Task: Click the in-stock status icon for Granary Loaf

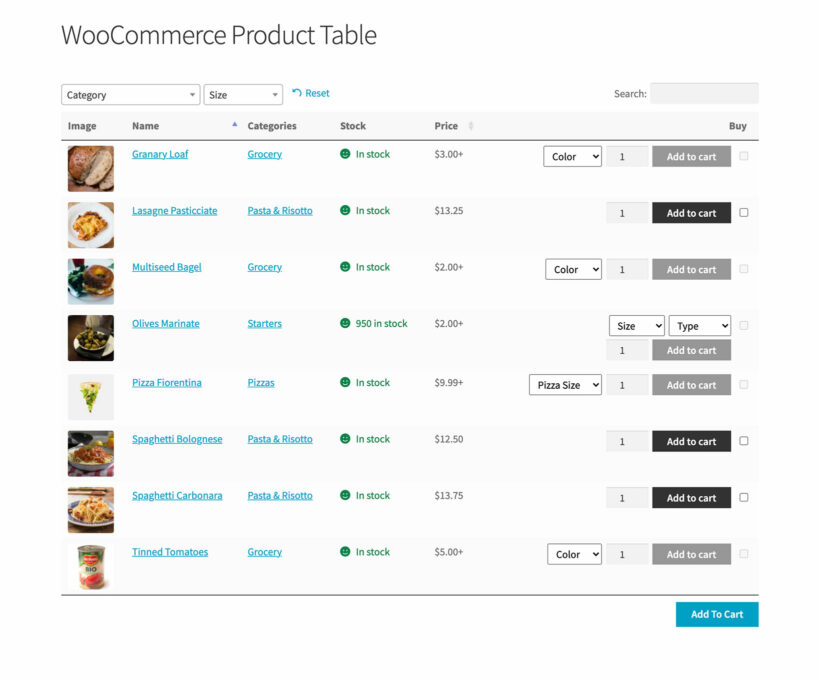Action: coord(345,154)
